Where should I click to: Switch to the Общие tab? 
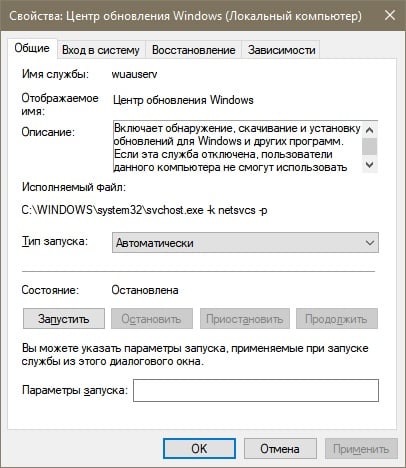tap(32, 48)
